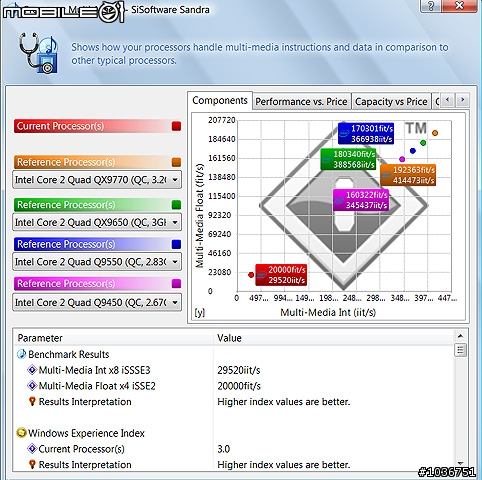Click the Windows Experience Index section icon
Screen dimensions: 482x480
(21, 433)
